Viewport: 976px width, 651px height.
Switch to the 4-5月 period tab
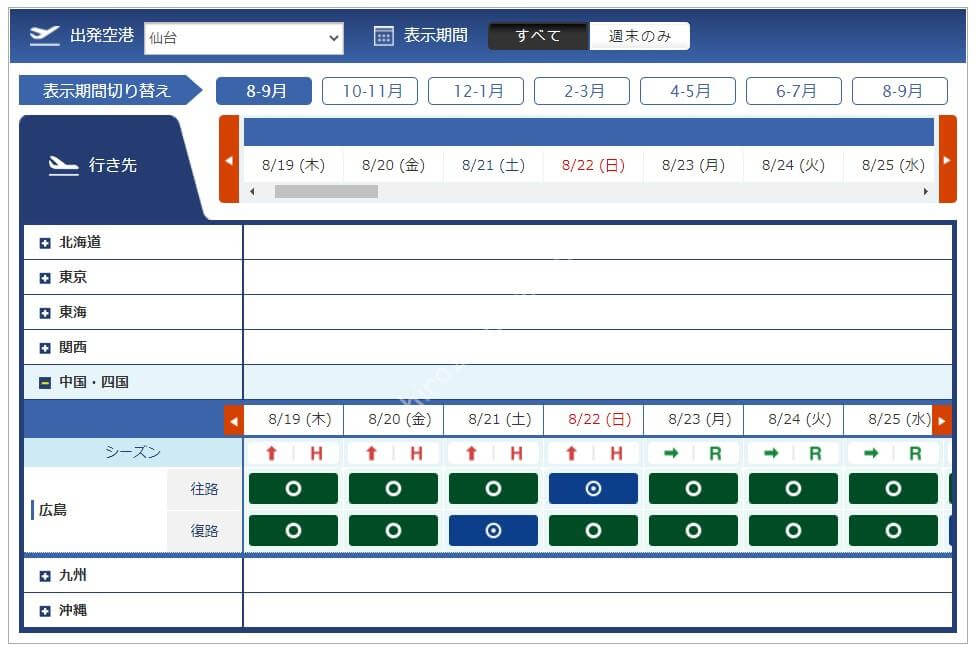pyautogui.click(x=688, y=91)
